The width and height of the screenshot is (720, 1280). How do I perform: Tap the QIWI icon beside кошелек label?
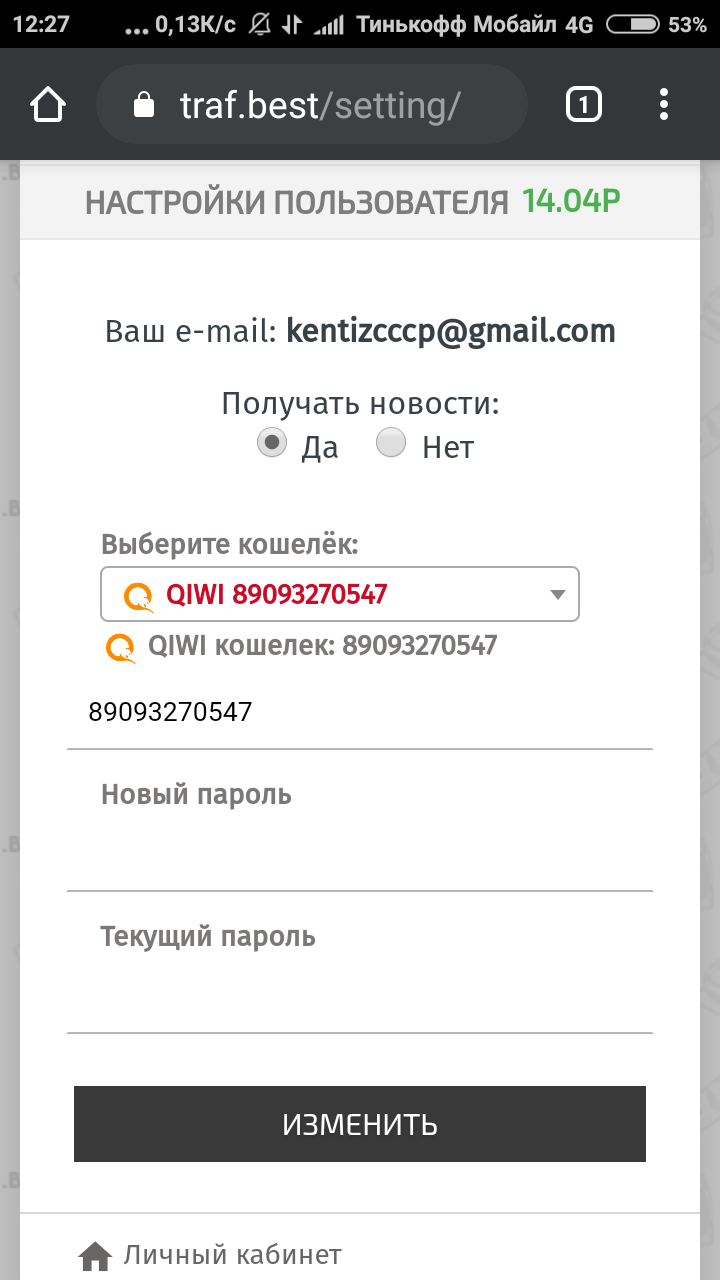click(121, 648)
